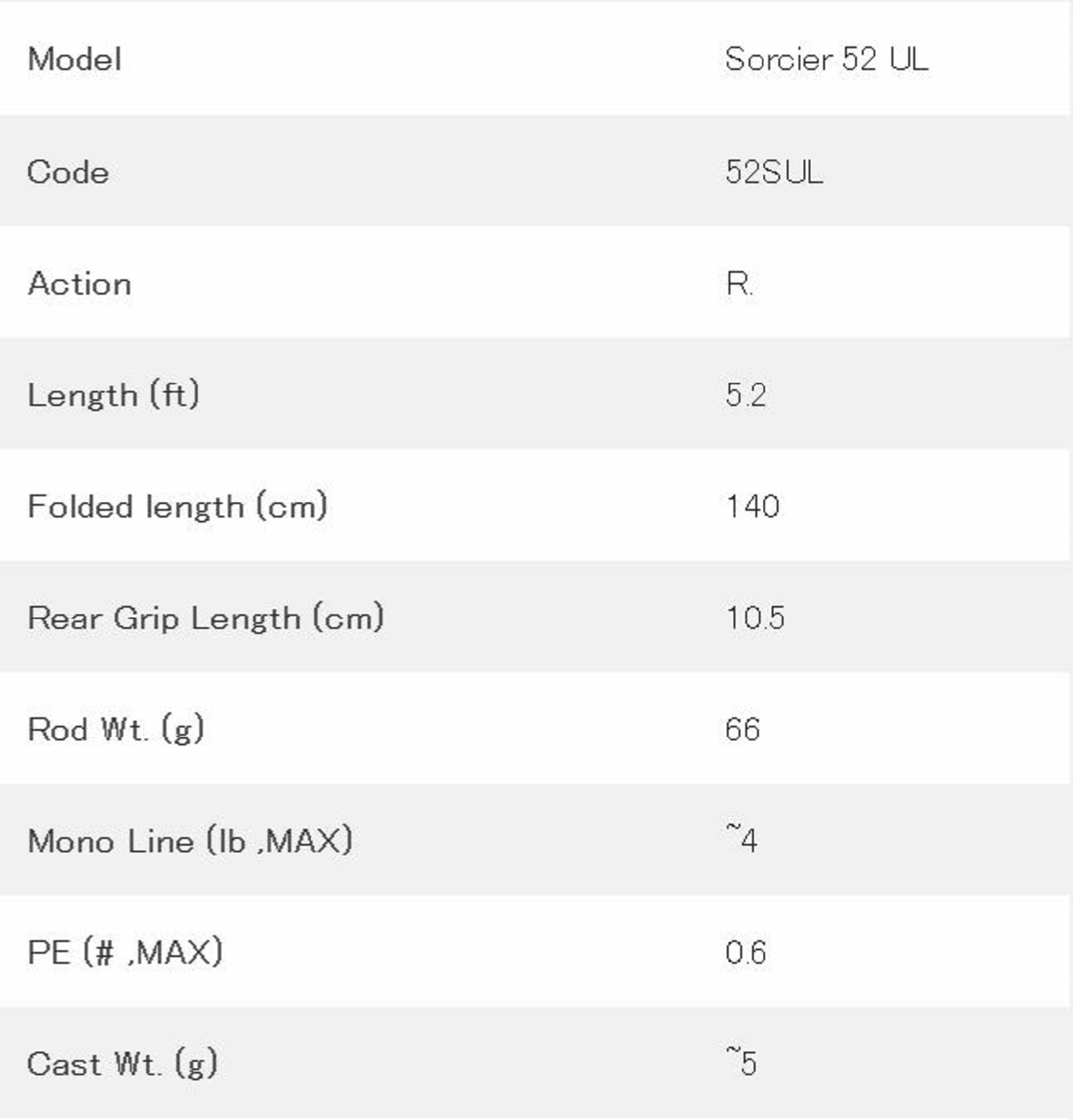Select the 10.5 rear grip value
The image size is (1073, 1120).
(x=755, y=618)
